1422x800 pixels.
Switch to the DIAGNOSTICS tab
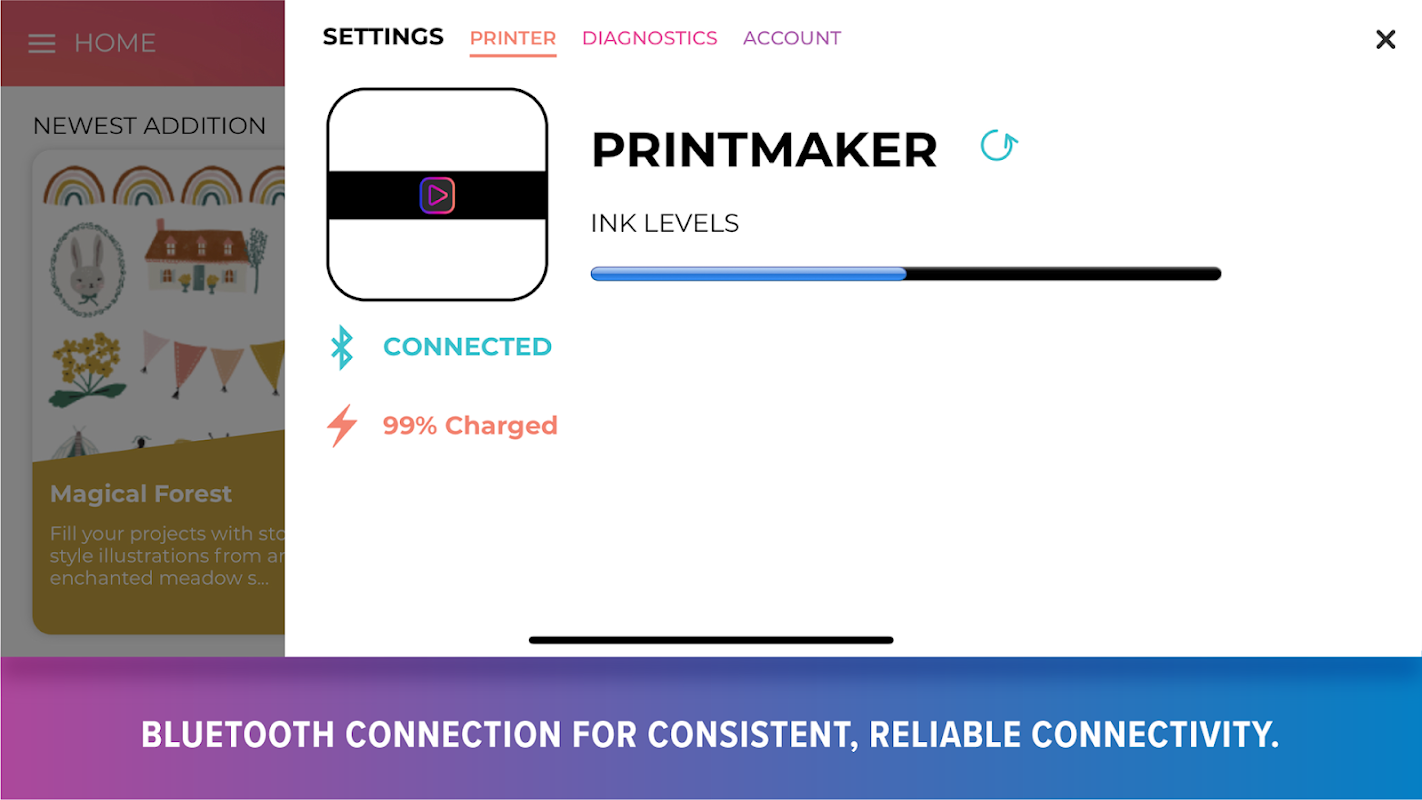click(649, 38)
